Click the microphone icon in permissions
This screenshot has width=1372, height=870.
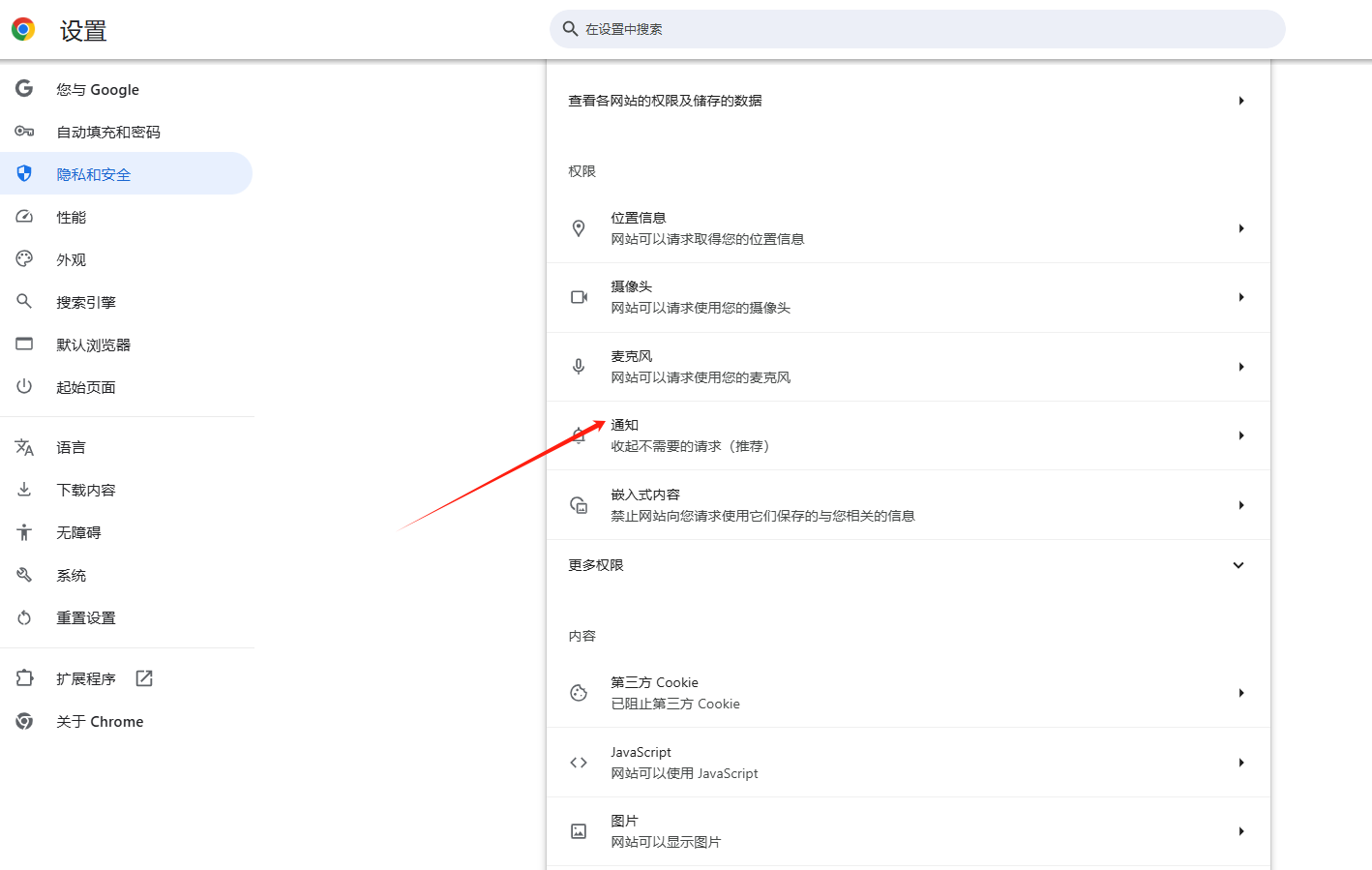tap(579, 367)
